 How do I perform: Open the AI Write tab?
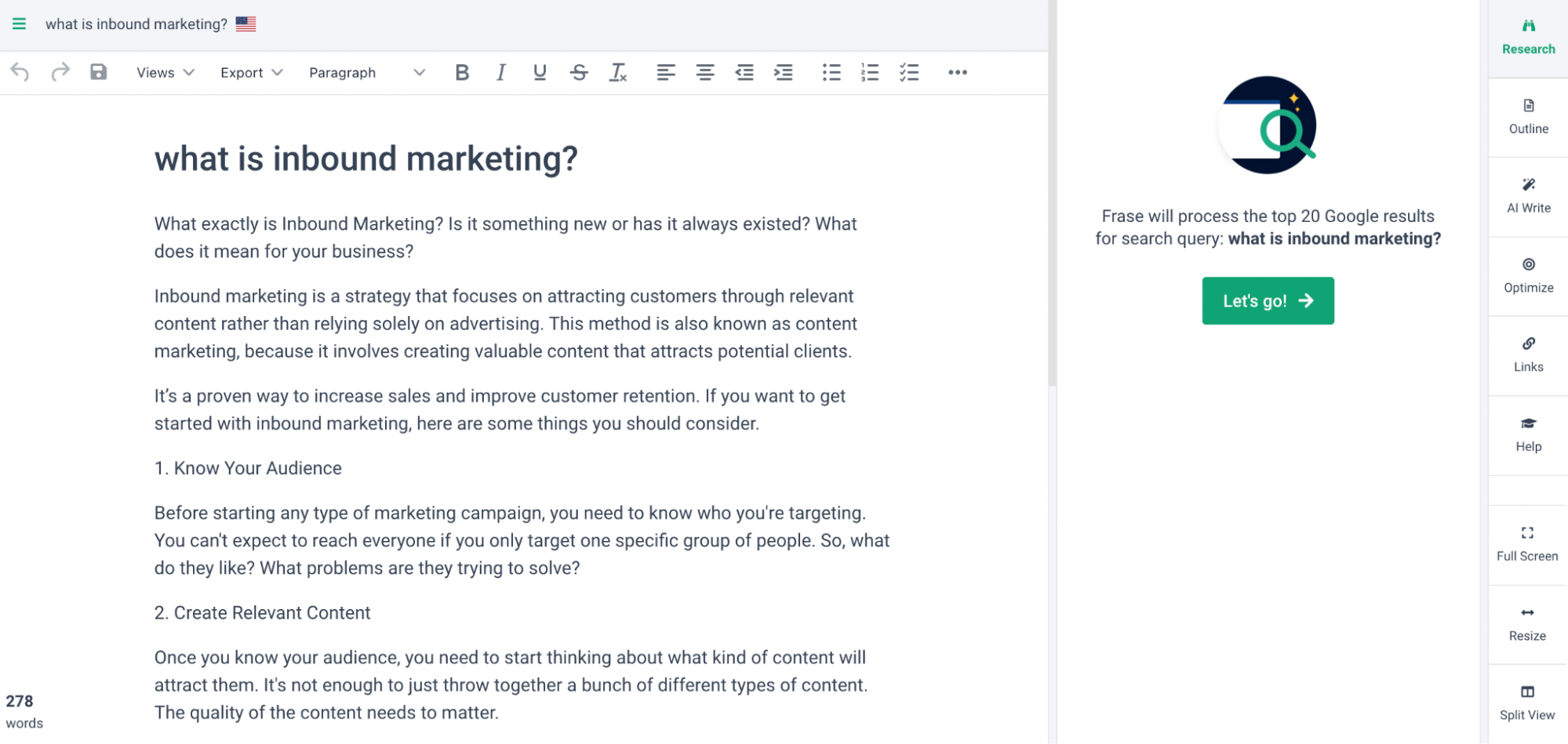[x=1528, y=196]
